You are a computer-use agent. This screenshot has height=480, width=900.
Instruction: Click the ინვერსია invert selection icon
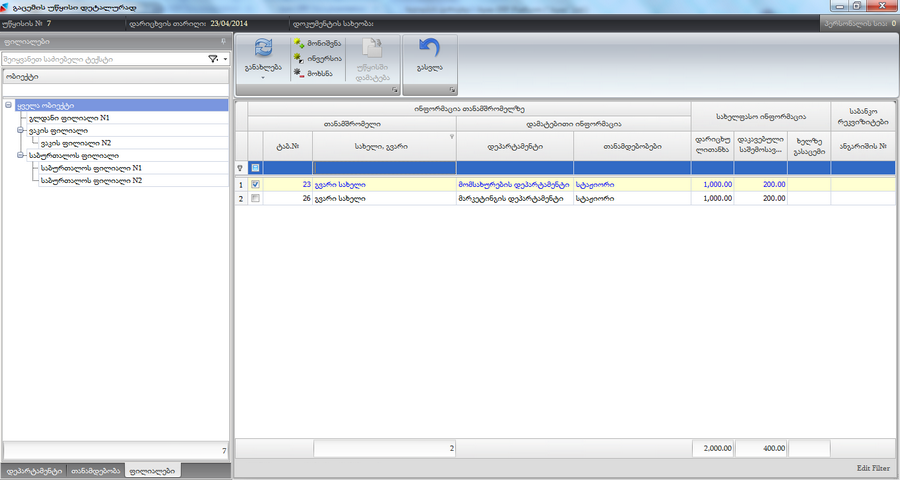coord(298,58)
